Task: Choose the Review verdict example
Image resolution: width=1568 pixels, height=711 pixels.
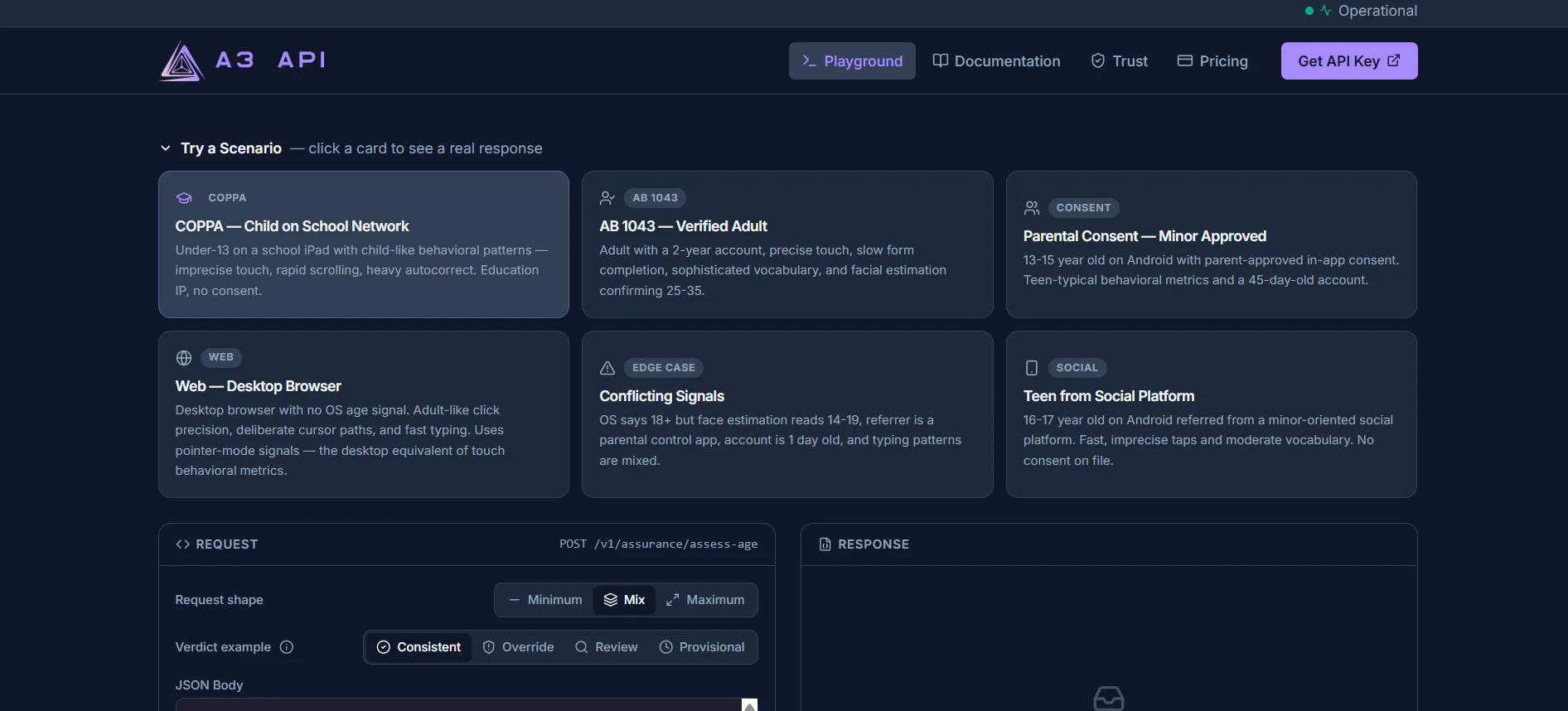Action: click(607, 647)
